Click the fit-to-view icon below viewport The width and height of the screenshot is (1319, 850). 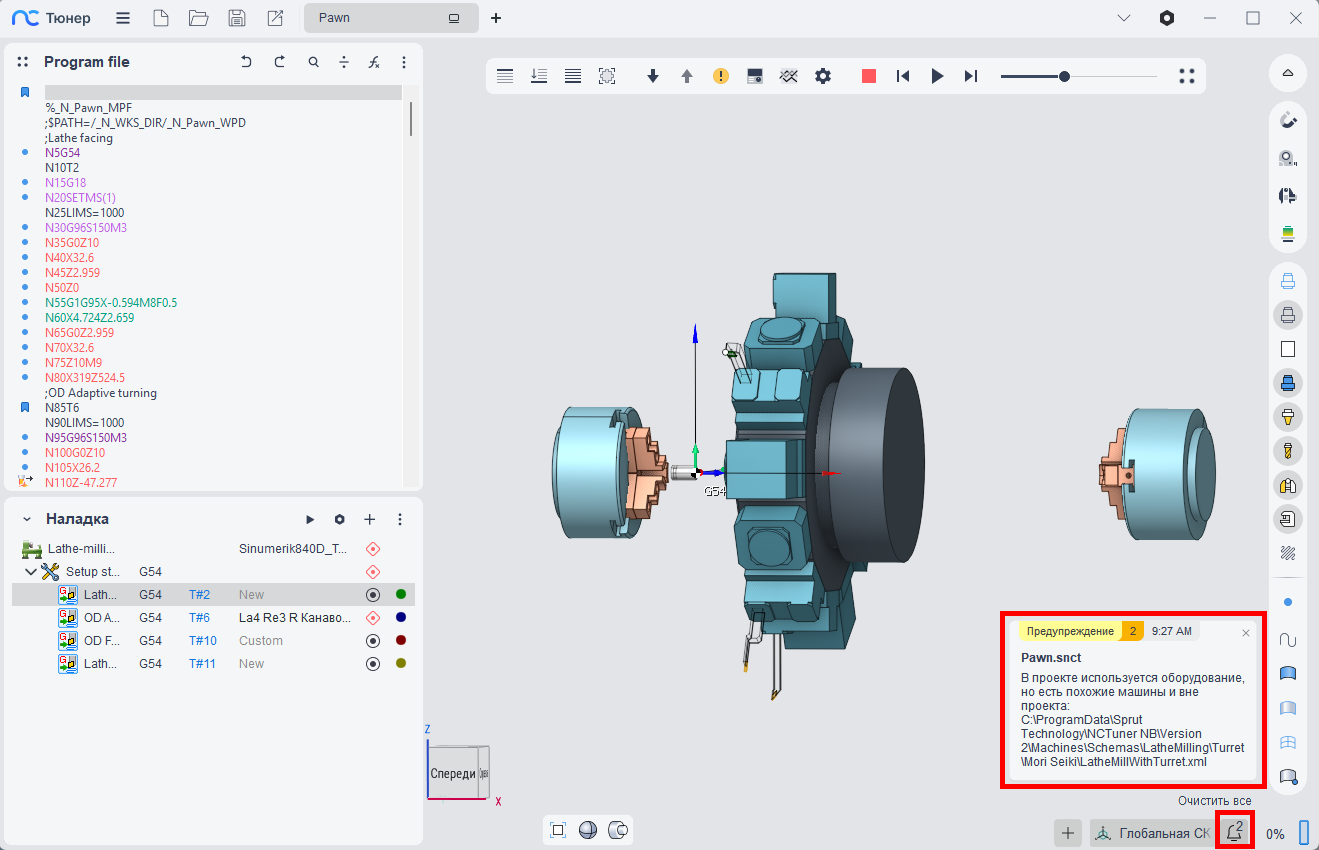click(558, 830)
